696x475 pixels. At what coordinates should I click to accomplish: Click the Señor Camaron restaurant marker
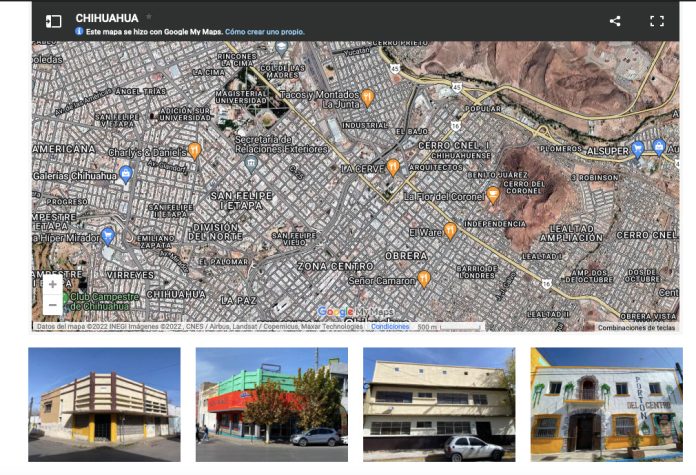[x=424, y=278]
